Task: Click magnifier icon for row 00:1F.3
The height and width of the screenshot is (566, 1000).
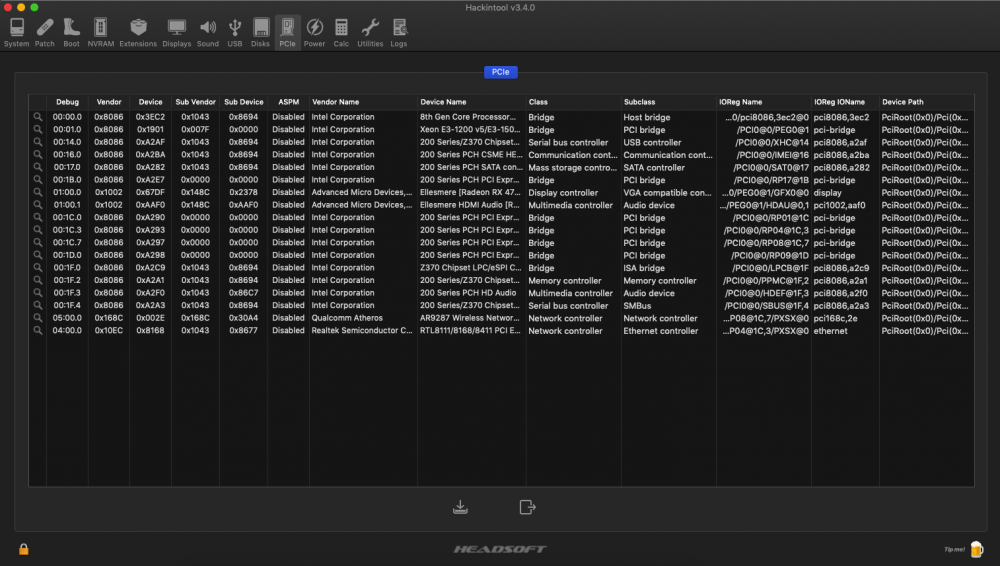Action: (x=38, y=293)
